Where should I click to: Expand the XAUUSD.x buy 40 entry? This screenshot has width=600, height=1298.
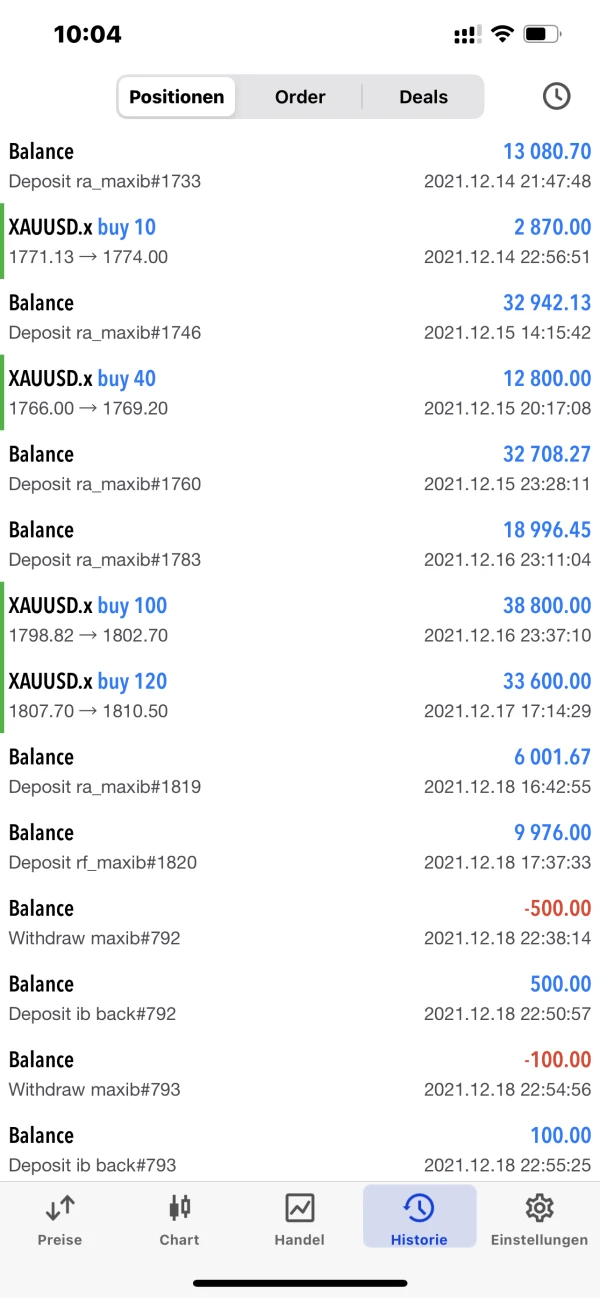click(300, 392)
